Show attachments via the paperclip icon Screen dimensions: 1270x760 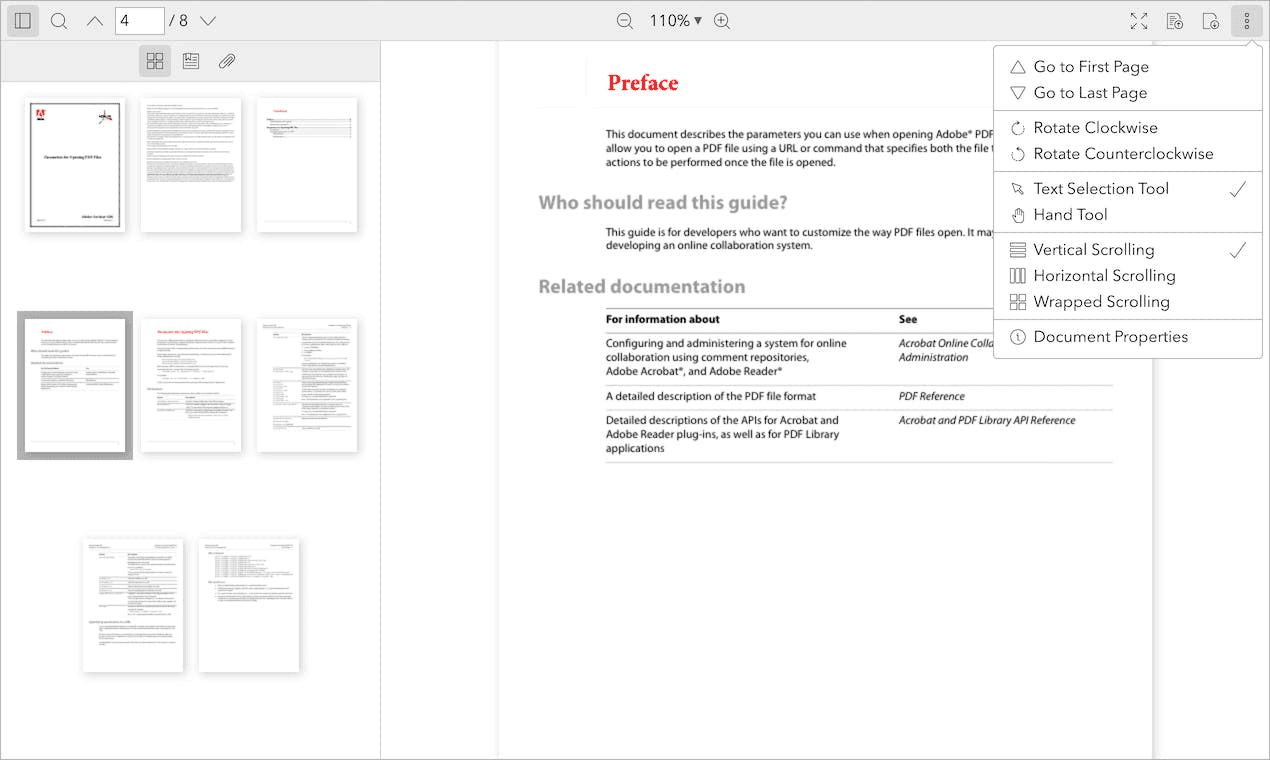tap(227, 61)
